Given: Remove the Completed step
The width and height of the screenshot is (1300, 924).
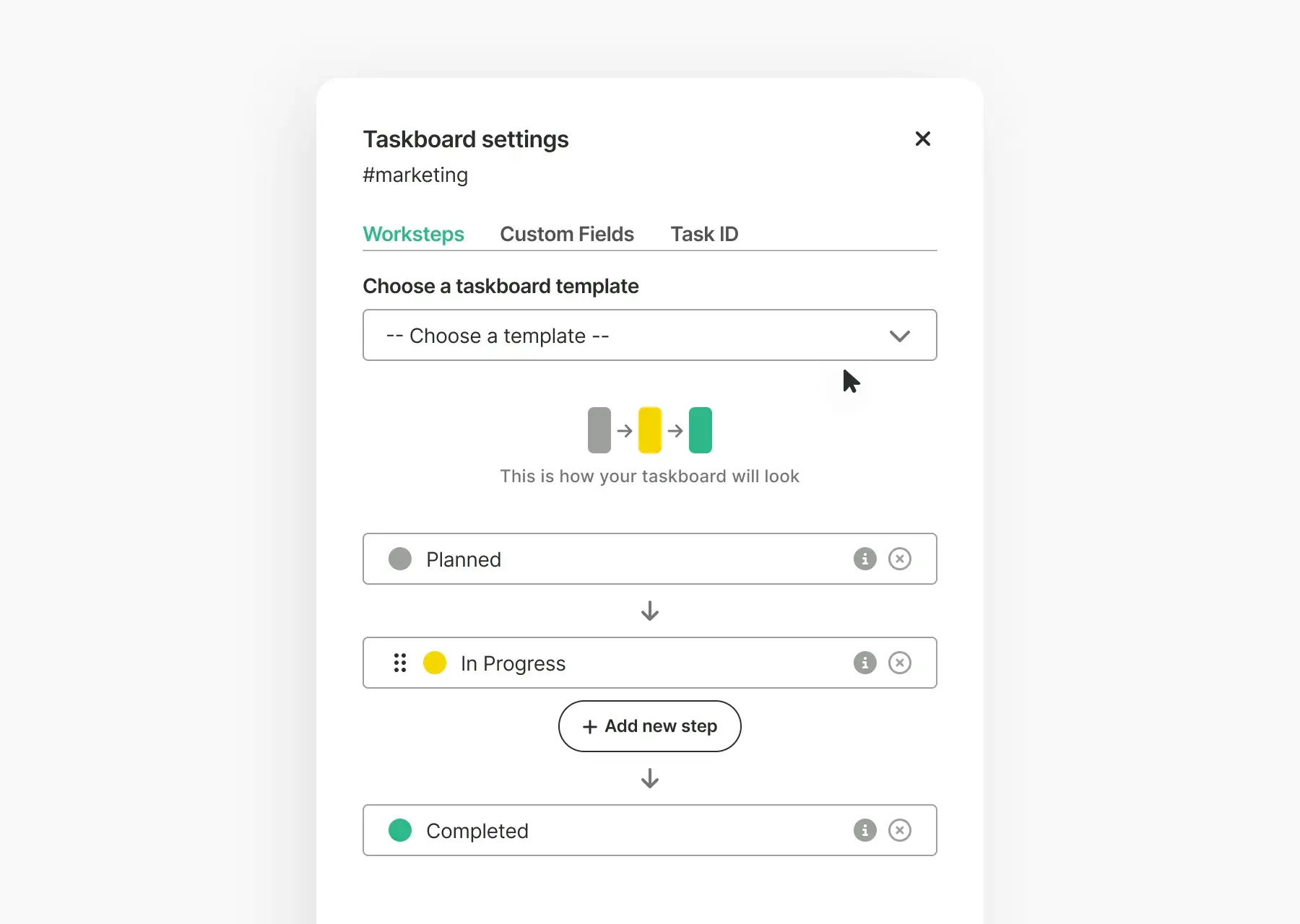Looking at the screenshot, I should [899, 830].
